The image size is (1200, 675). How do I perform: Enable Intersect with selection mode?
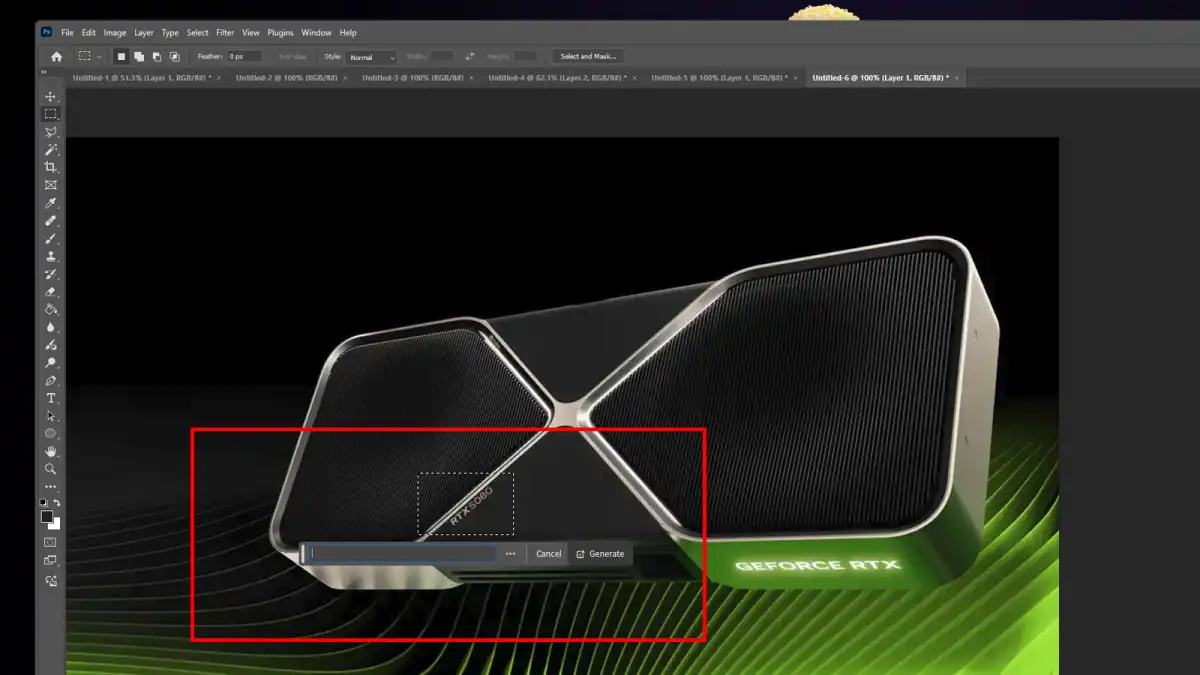coord(175,57)
